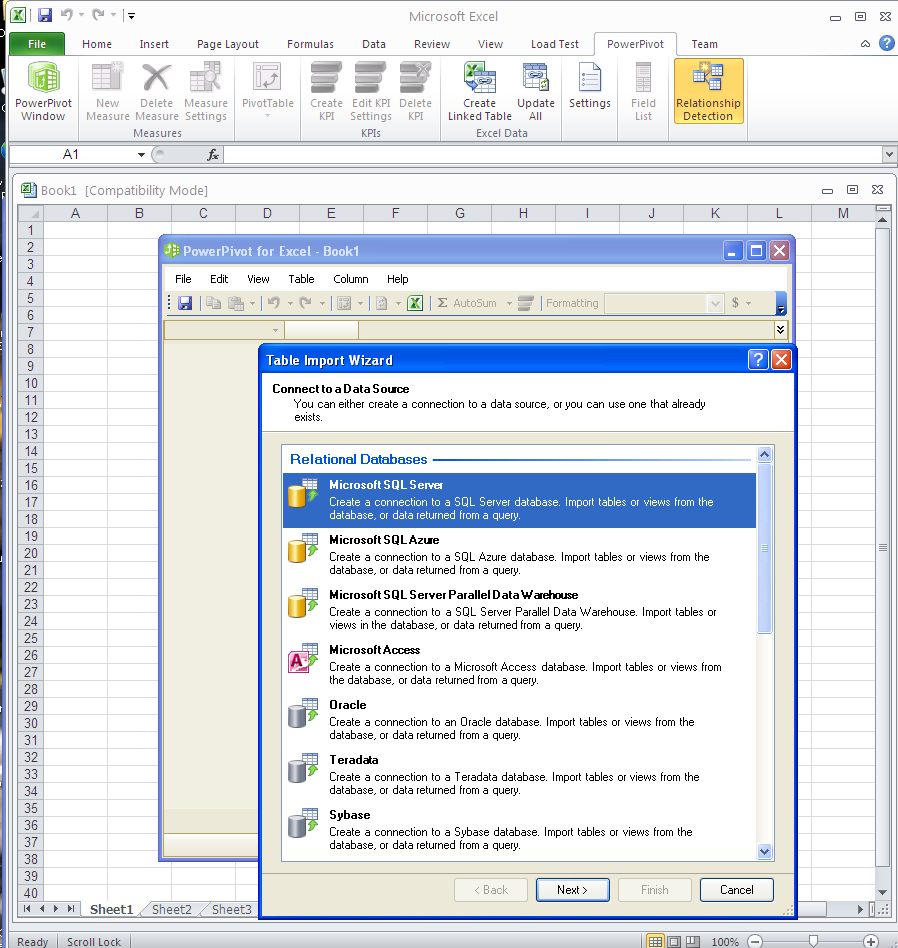898x948 pixels.
Task: Click the Save icon in PowerPivot toolbar
Action: point(185,303)
